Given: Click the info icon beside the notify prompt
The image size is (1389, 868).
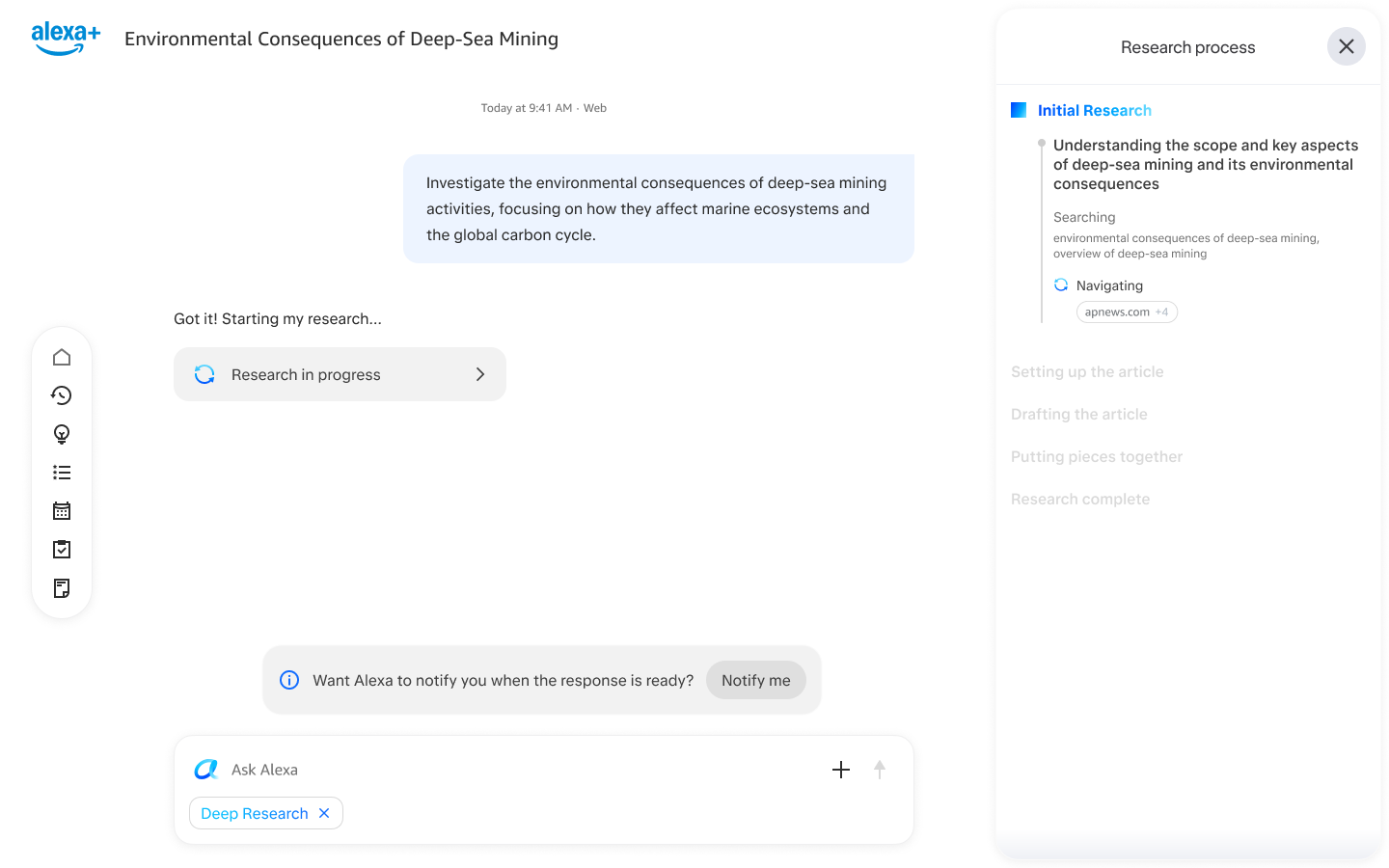Looking at the screenshot, I should coord(289,680).
